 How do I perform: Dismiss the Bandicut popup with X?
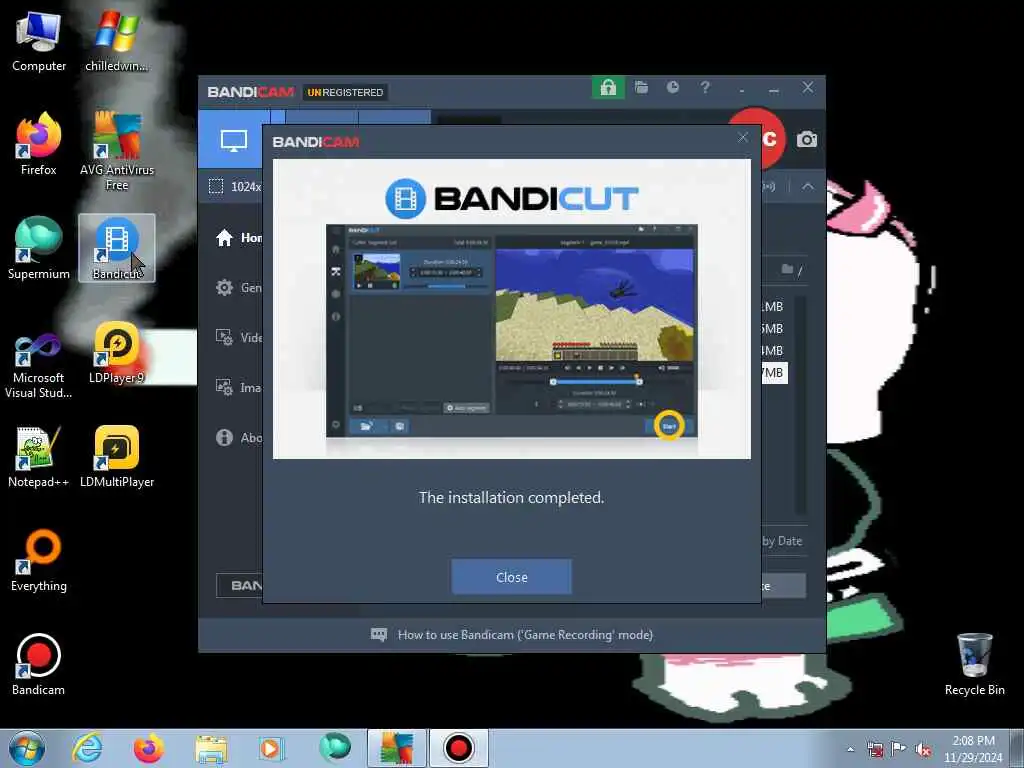coord(743,137)
